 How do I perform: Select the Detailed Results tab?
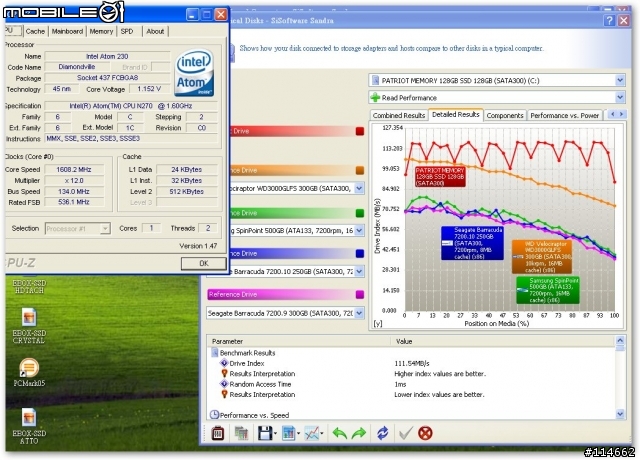click(456, 115)
